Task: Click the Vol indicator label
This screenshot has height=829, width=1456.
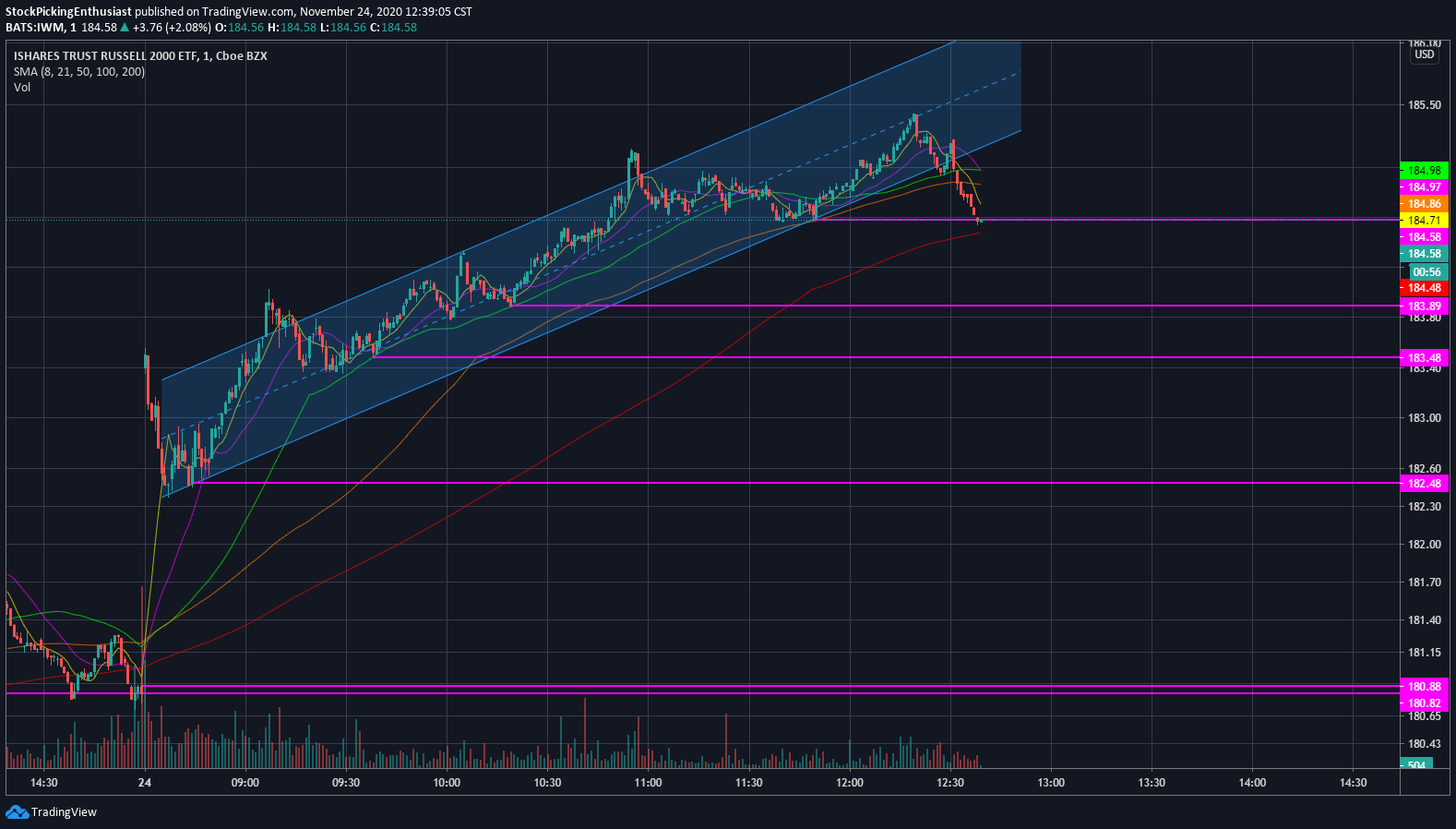Action: coord(22,88)
